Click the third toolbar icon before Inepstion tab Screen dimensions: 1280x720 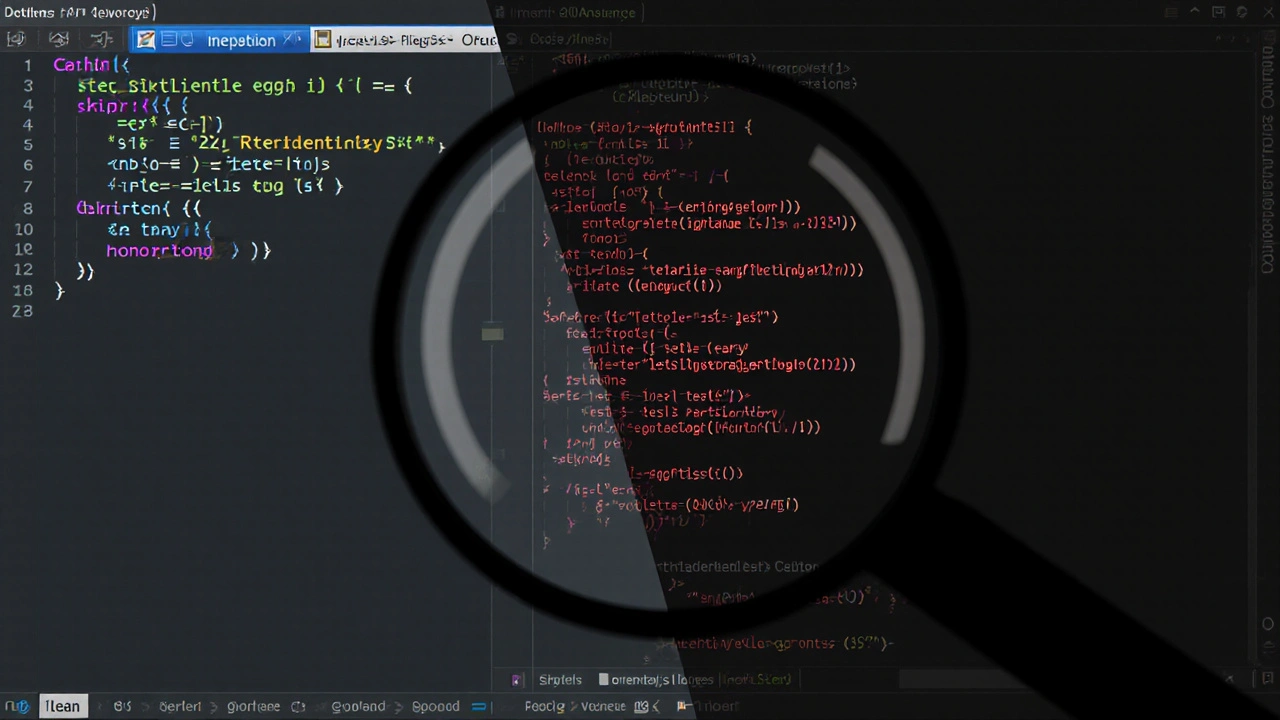101,40
